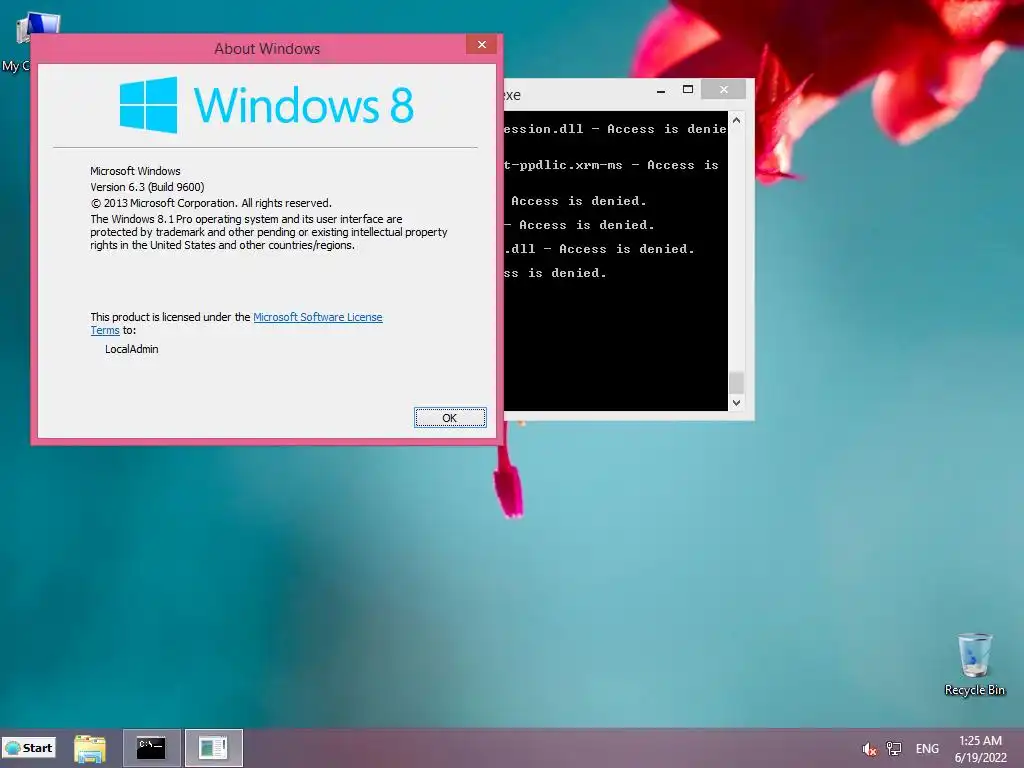
Task: Select About Windows taskbar icon
Action: pyautogui.click(x=214, y=748)
